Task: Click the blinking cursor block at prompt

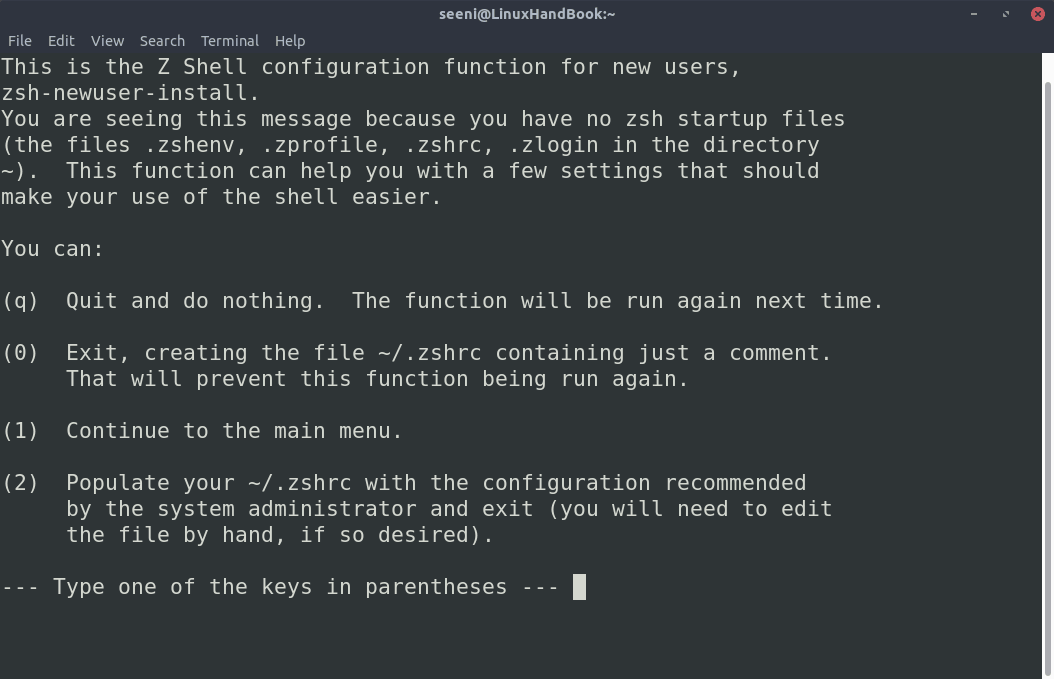Action: point(579,587)
